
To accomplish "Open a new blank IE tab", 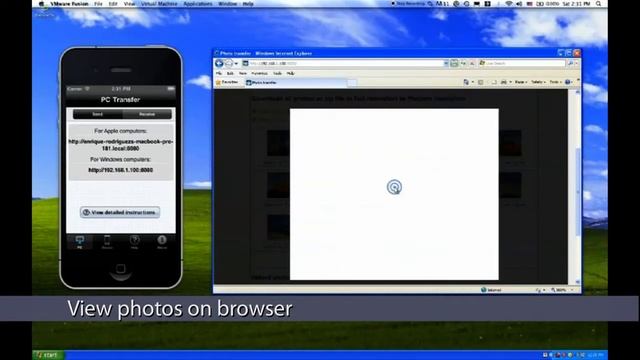I will (352, 83).
